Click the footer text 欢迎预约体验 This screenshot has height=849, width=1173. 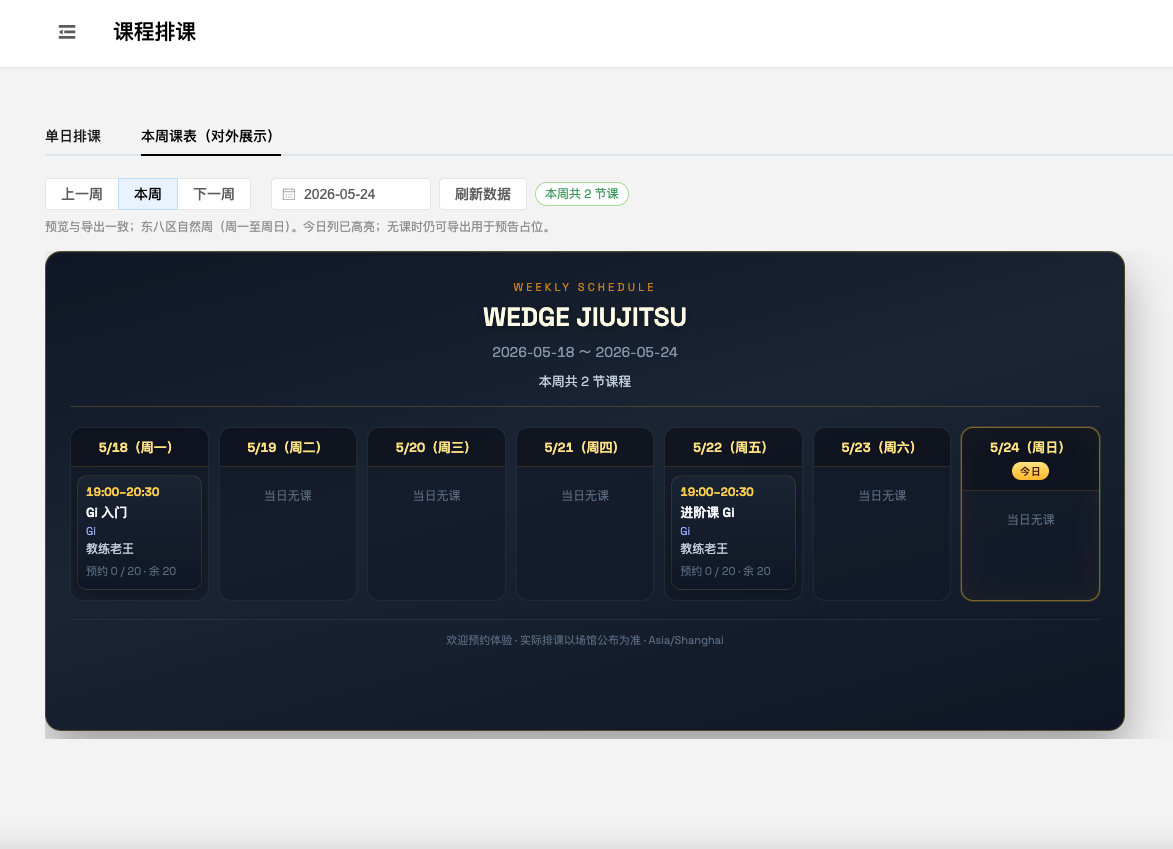coord(479,640)
